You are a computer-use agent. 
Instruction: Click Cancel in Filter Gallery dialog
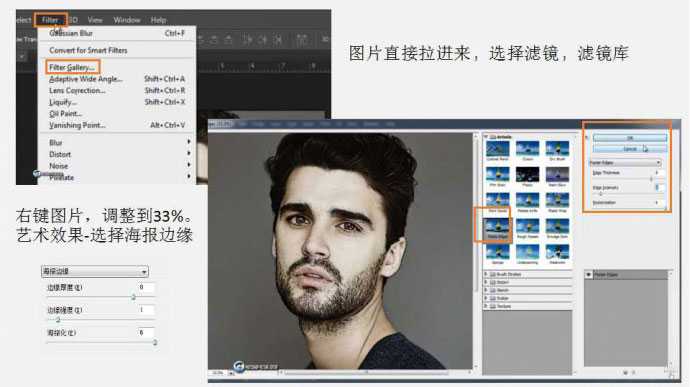pyautogui.click(x=630, y=149)
